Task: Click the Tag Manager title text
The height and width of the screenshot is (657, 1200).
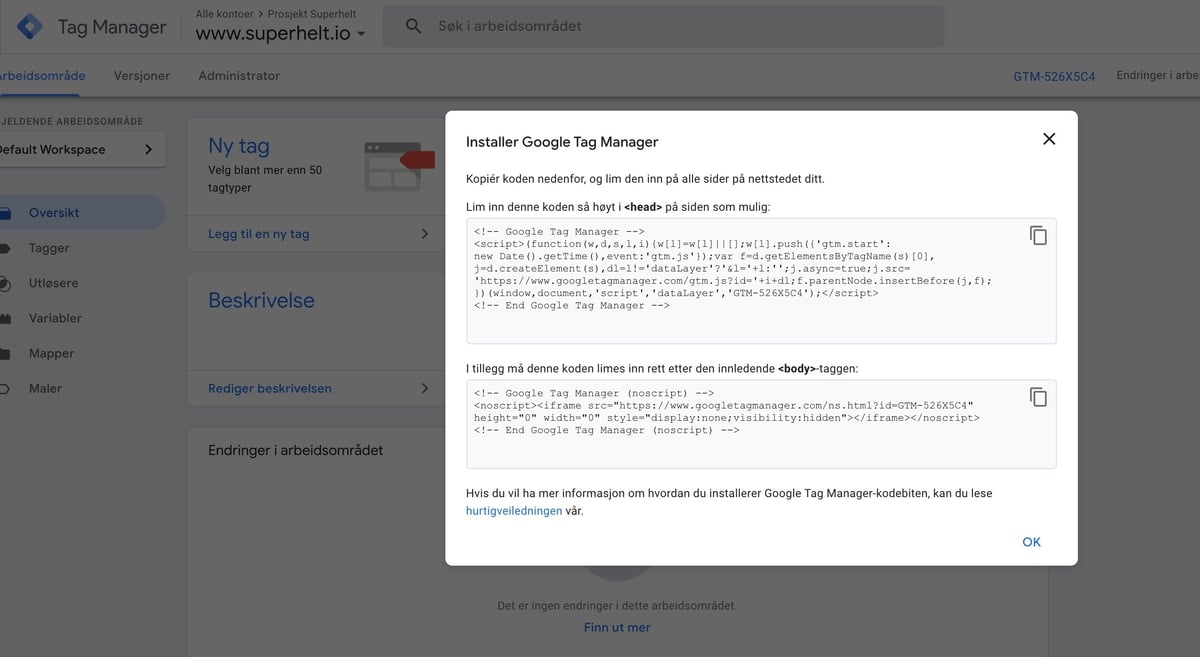Action: point(112,27)
